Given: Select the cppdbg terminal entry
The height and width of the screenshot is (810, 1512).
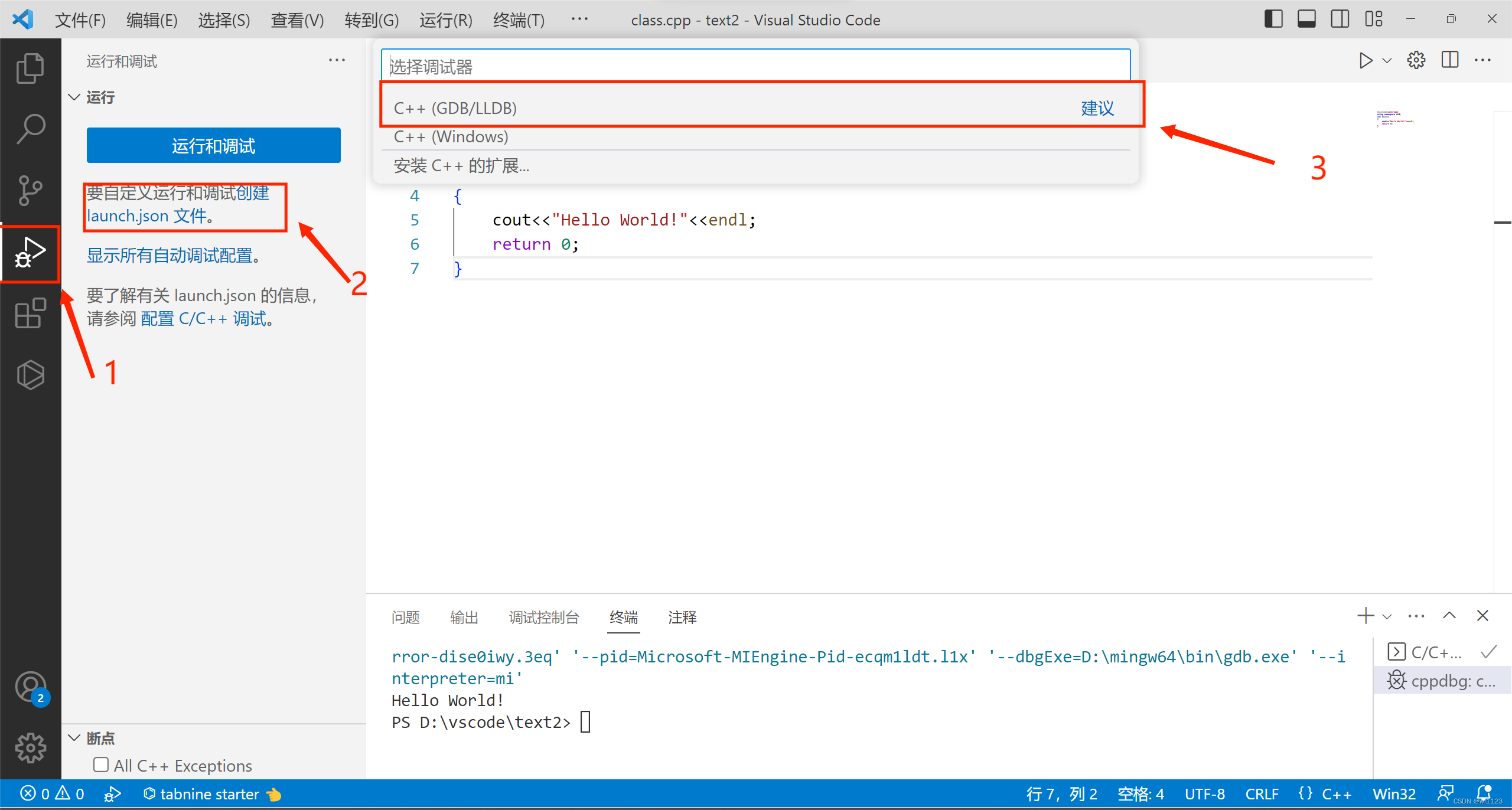Looking at the screenshot, I should pyautogui.click(x=1442, y=681).
